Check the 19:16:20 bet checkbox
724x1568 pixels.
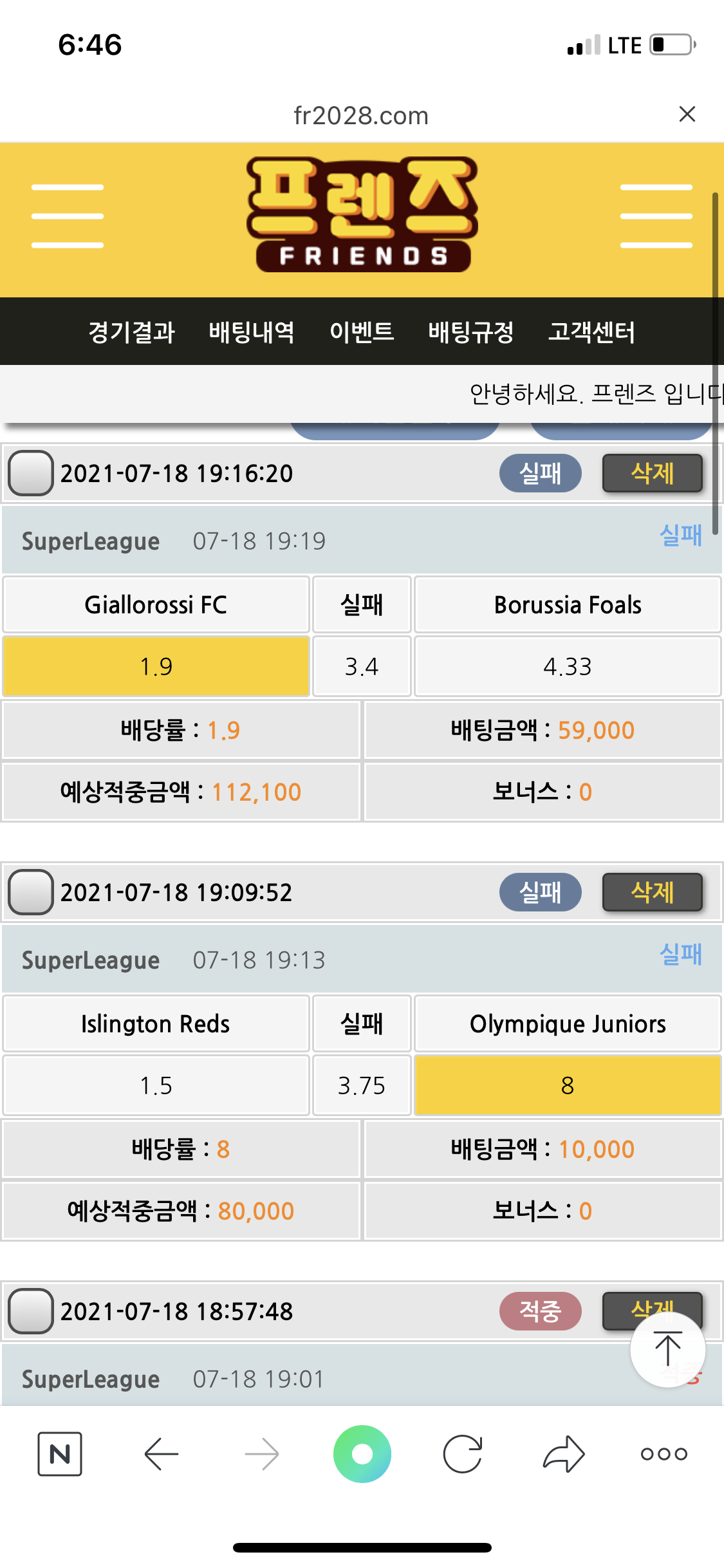point(30,473)
